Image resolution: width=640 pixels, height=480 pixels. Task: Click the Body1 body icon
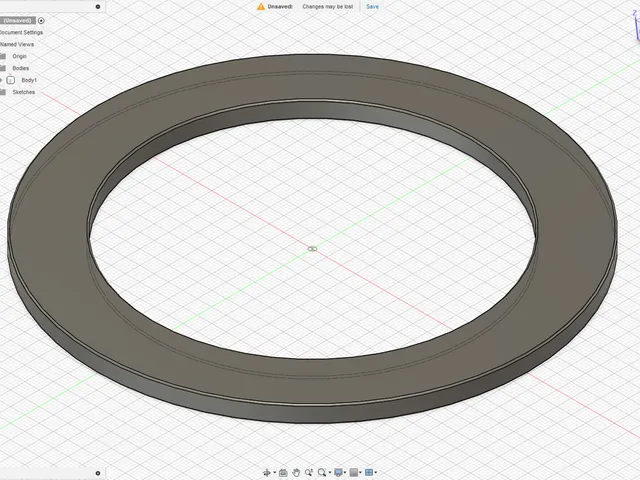pyautogui.click(x=11, y=80)
